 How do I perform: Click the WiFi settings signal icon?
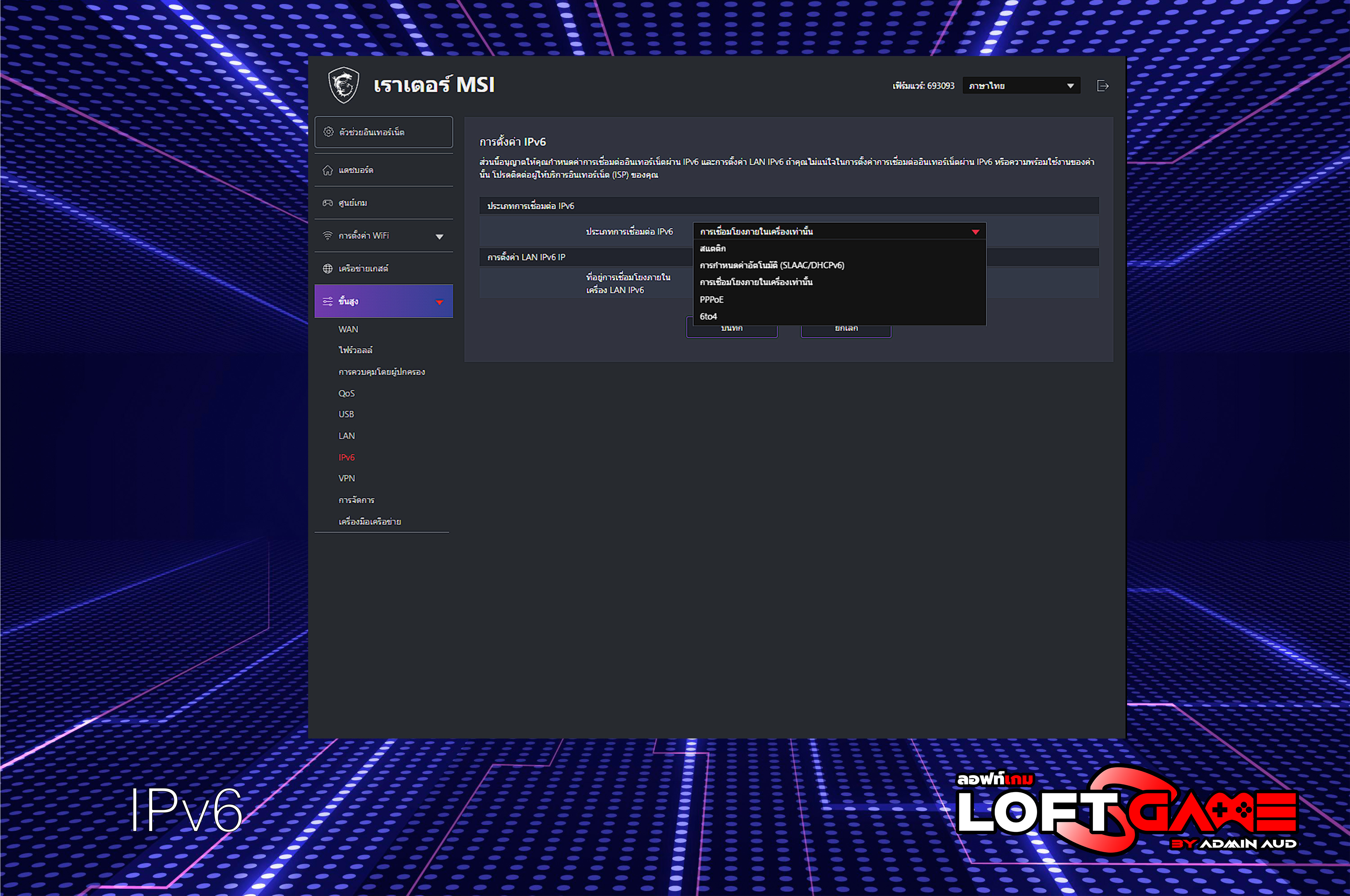point(327,235)
